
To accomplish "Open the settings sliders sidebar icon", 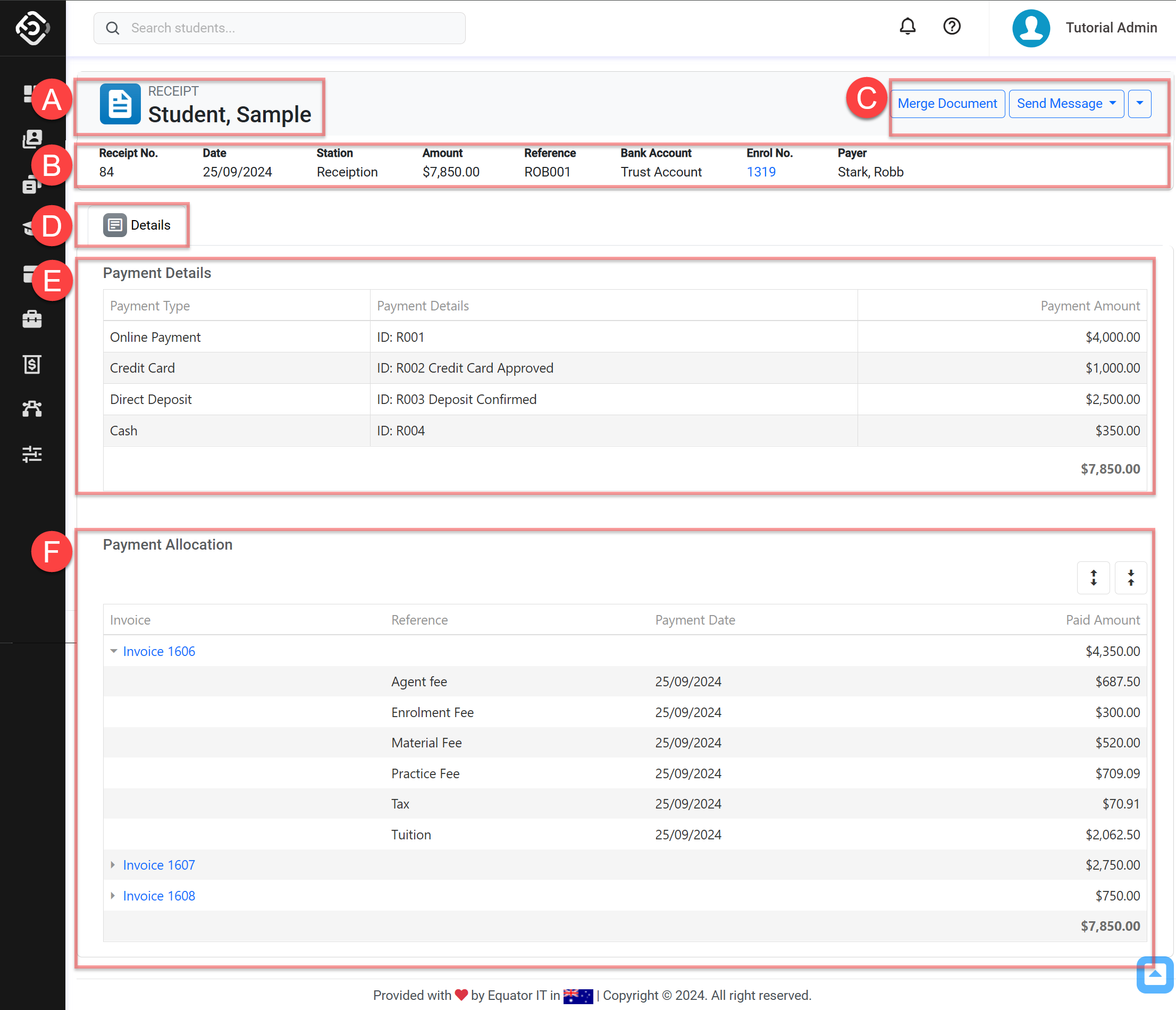I will [32, 454].
